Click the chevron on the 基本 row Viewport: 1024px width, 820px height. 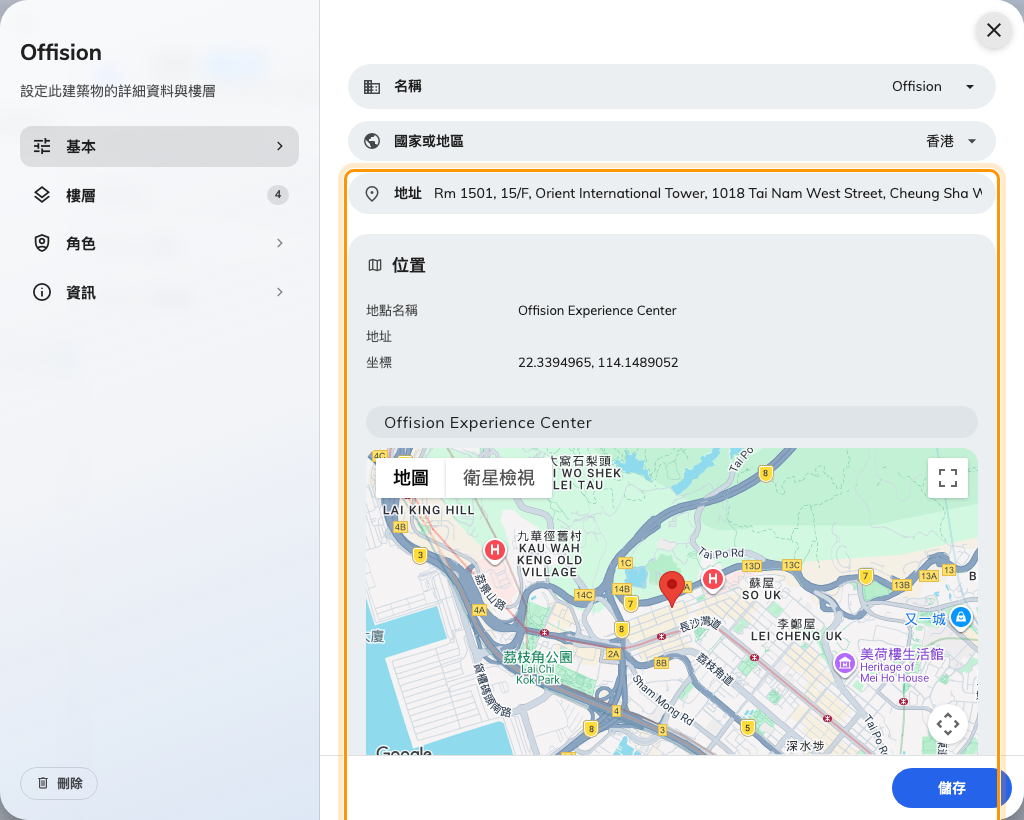[280, 146]
